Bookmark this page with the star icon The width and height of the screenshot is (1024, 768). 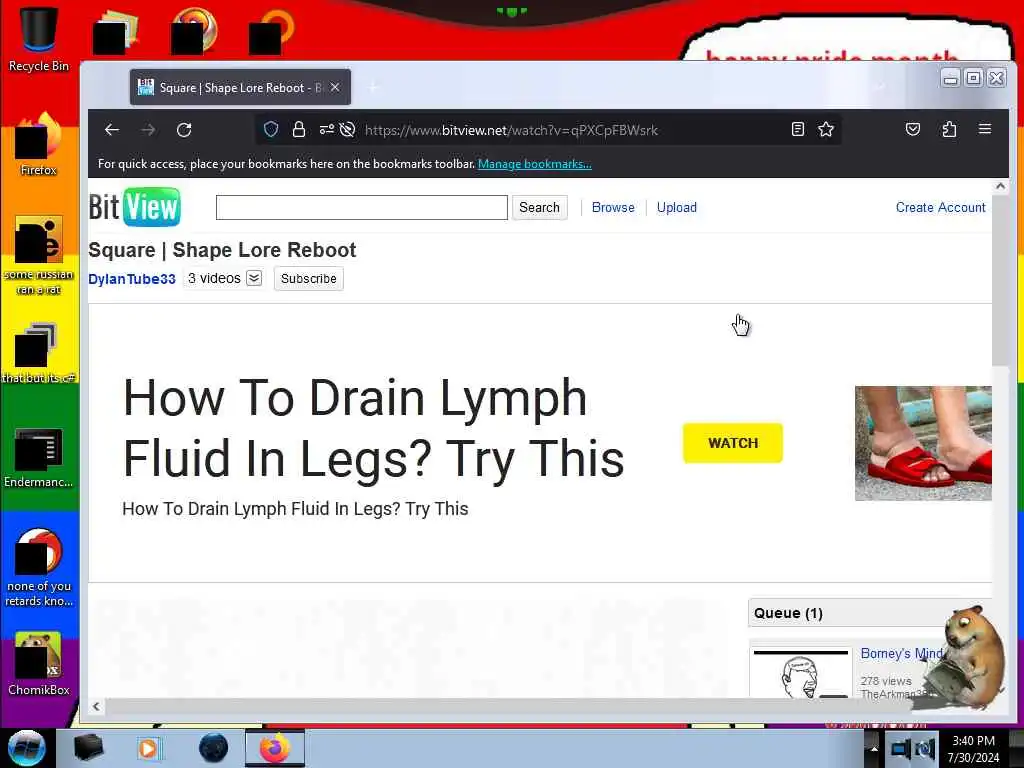pos(826,129)
